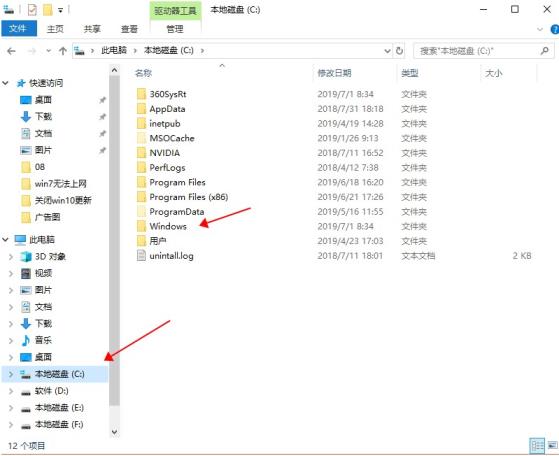
Task: Switch to large icons view layout
Action: pyautogui.click(x=553, y=445)
